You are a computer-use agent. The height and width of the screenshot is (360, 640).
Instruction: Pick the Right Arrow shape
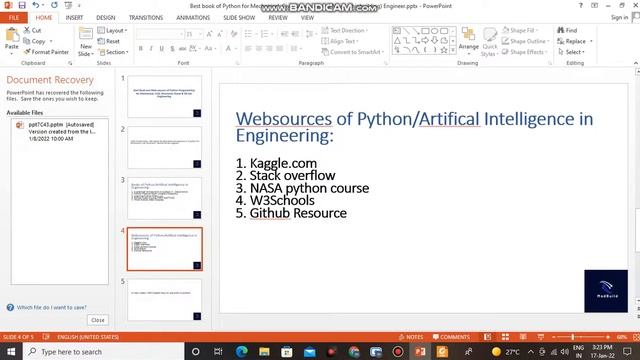click(425, 40)
